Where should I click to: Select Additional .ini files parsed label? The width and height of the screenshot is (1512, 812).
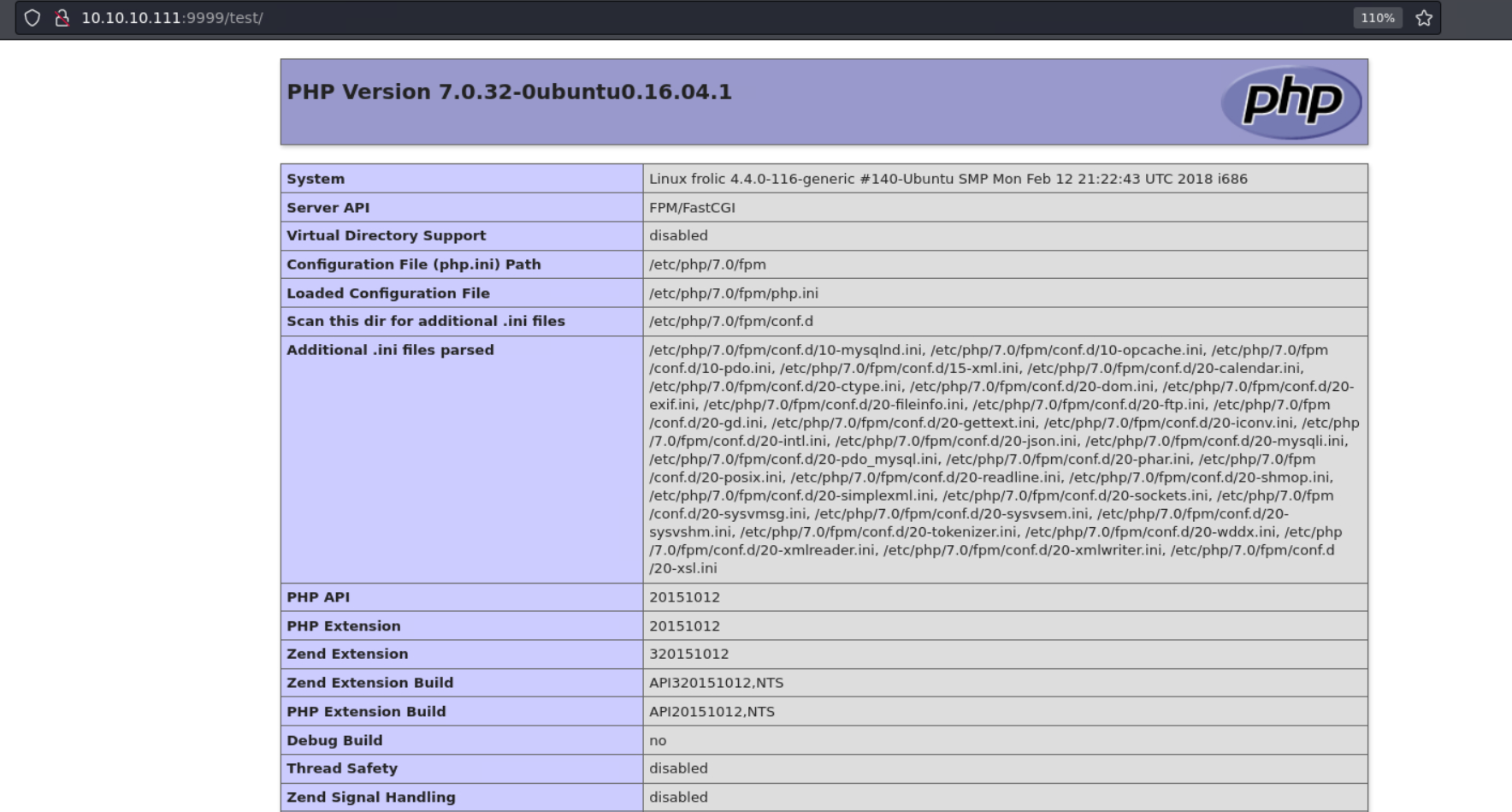390,350
